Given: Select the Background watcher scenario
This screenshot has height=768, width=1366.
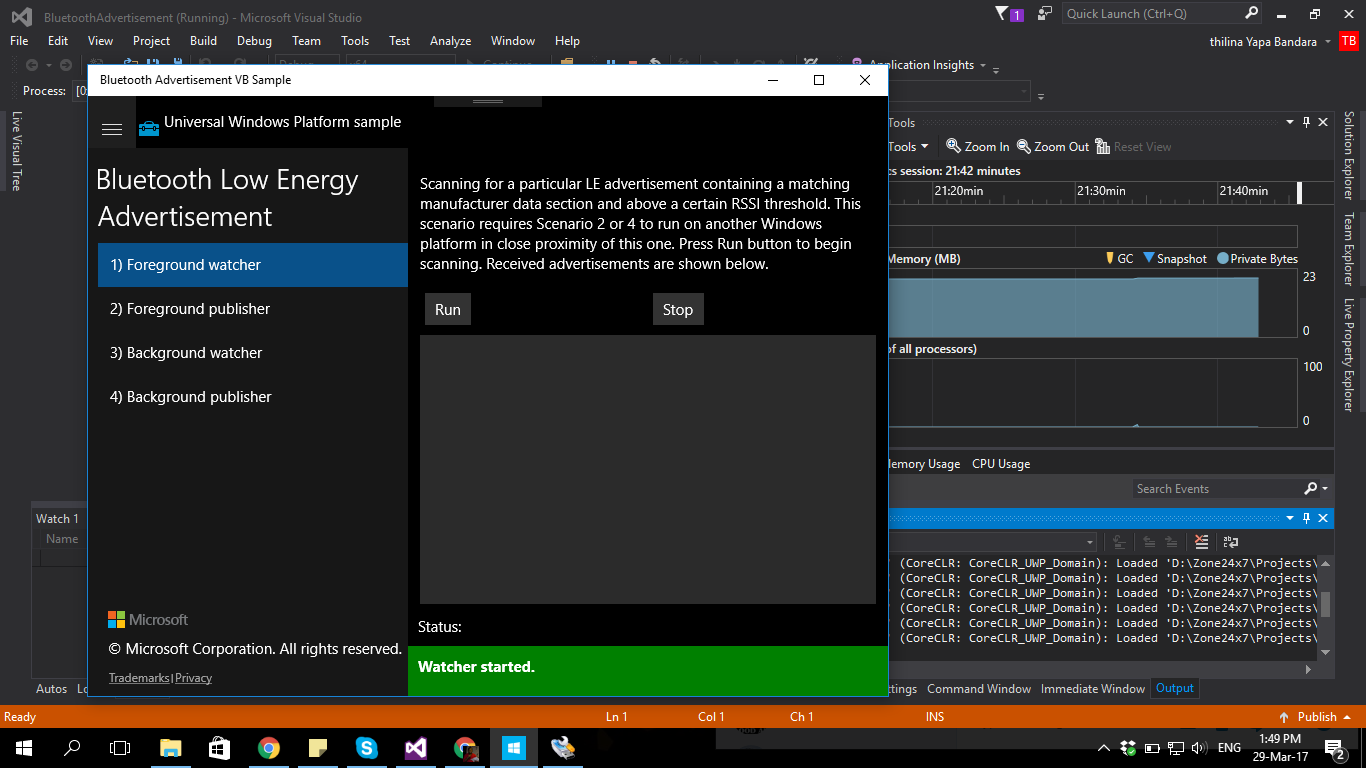Looking at the screenshot, I should 253,353.
